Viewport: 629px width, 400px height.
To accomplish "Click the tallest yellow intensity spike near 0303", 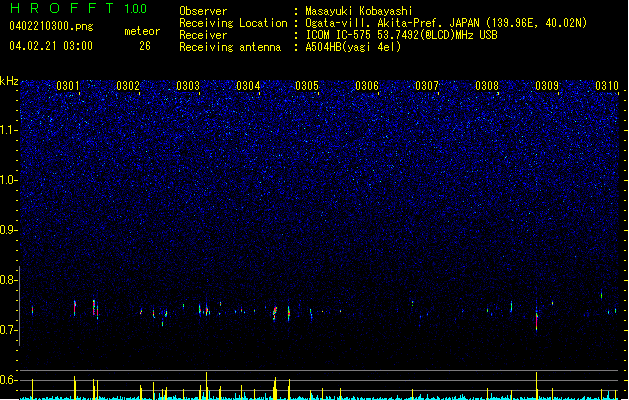I will [x=207, y=386].
